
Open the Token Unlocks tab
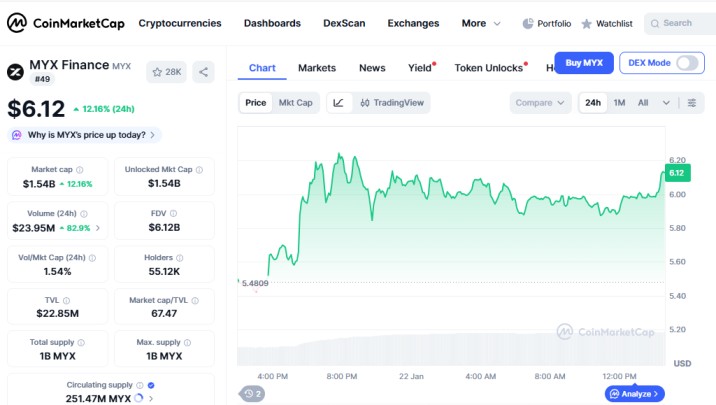[489, 68]
